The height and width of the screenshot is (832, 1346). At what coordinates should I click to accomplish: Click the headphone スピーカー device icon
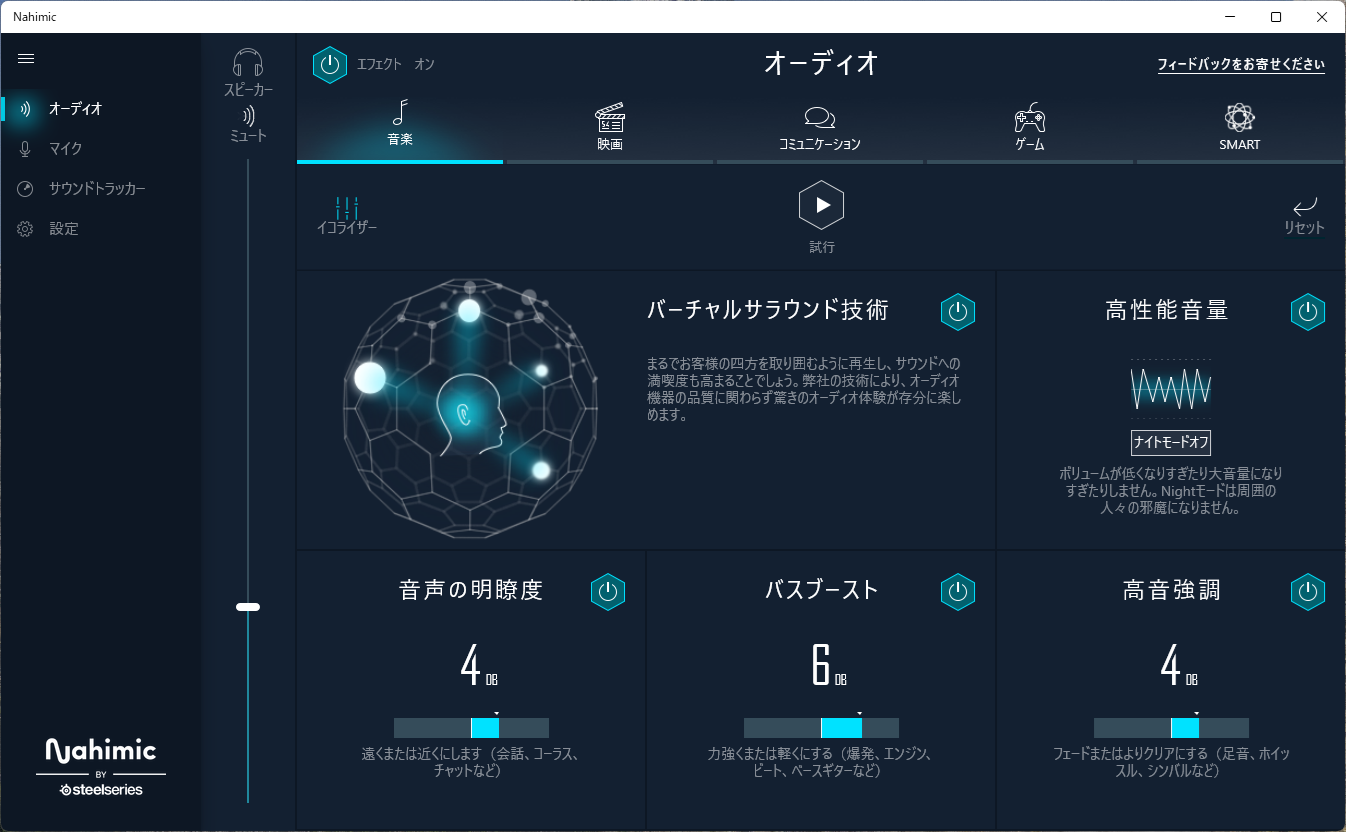point(248,64)
